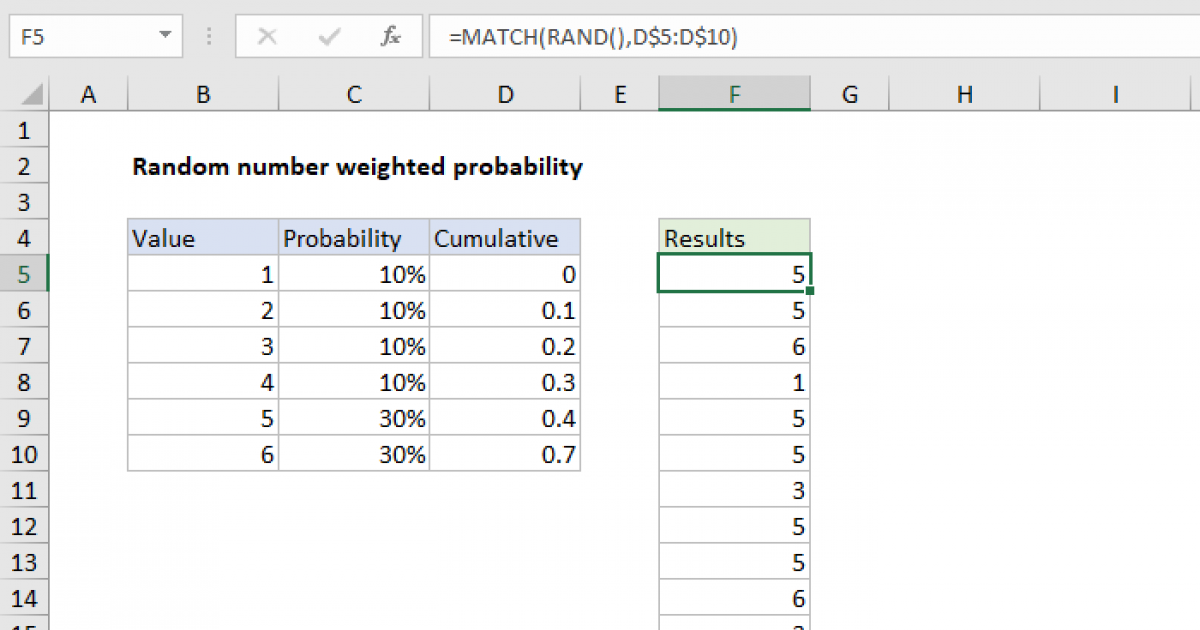Click the Insert Function (fx) icon
The height and width of the screenshot is (630, 1200).
(390, 36)
